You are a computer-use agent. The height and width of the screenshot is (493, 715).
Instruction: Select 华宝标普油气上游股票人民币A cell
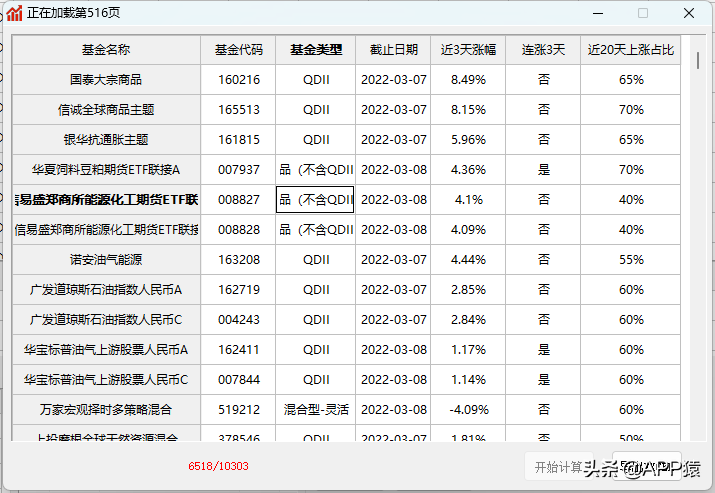(106, 350)
